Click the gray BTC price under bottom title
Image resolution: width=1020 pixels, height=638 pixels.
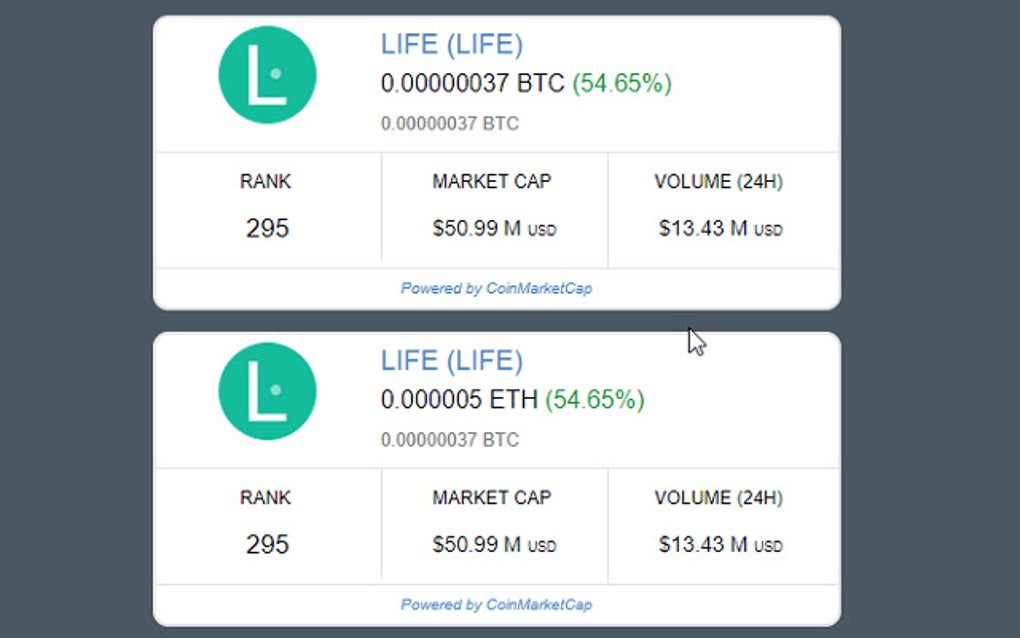click(x=448, y=440)
